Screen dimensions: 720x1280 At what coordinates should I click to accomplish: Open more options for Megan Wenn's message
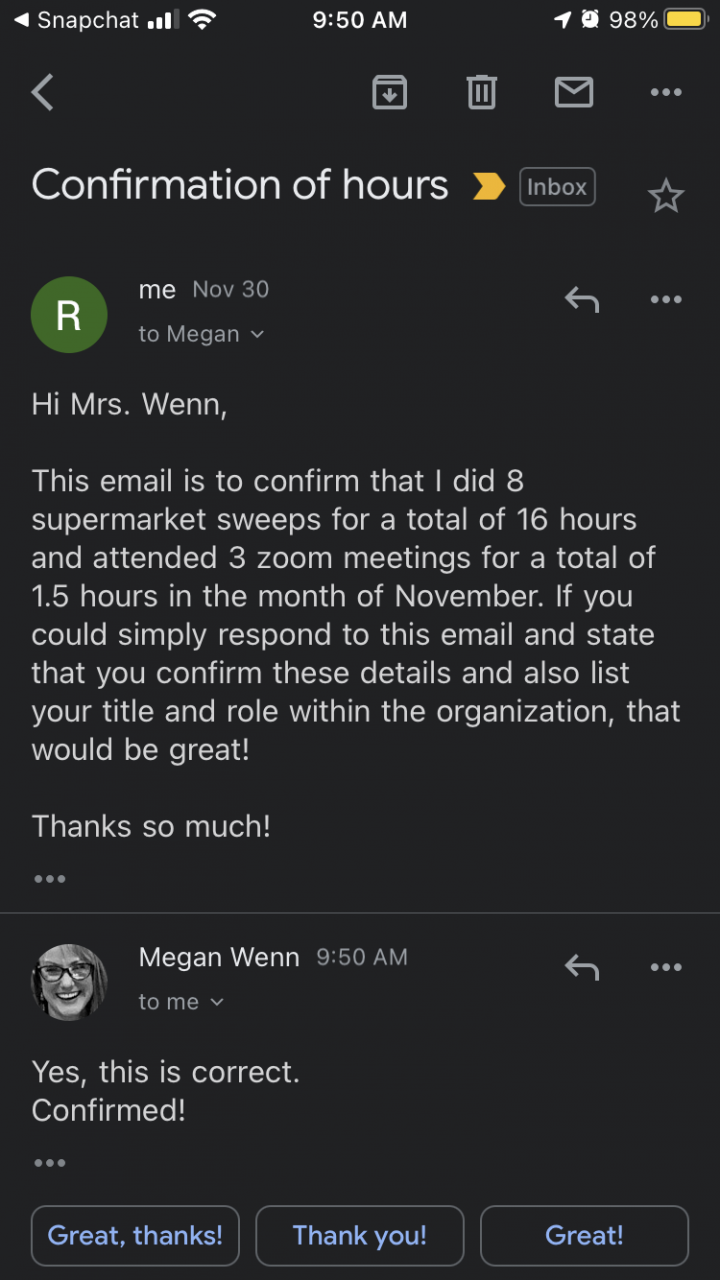(665, 967)
